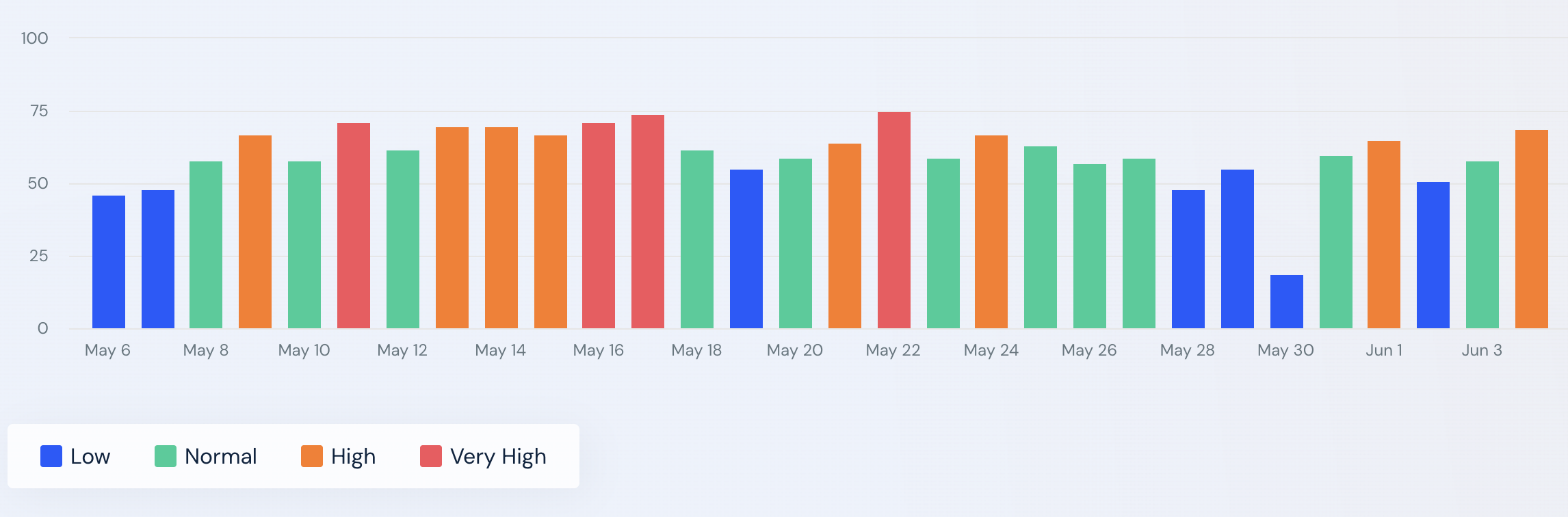Click the orange bar for Jun 1
Viewport: 1568px width, 517px height.
tap(1384, 235)
